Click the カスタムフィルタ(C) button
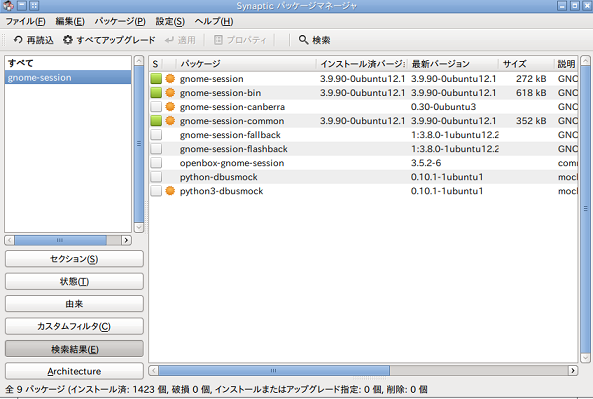This screenshot has height=399, width=593. 74,326
